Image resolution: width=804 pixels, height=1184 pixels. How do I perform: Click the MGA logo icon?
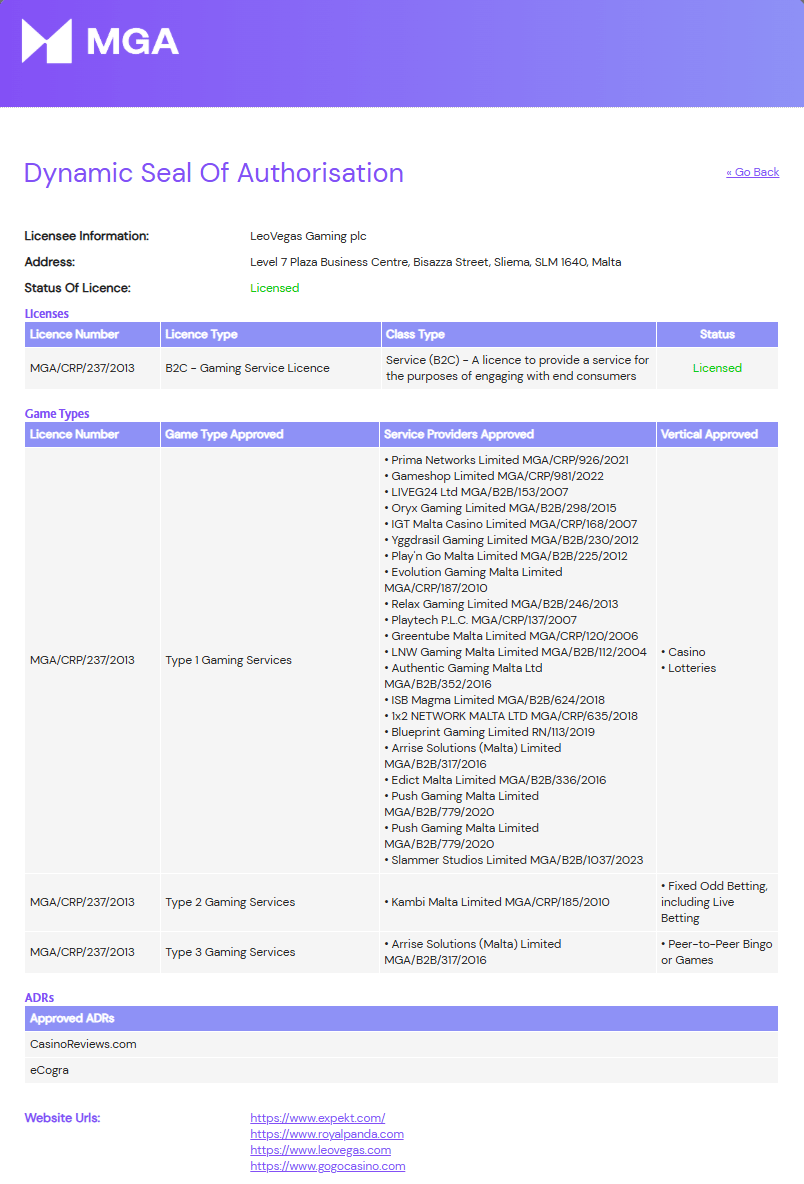click(x=47, y=41)
